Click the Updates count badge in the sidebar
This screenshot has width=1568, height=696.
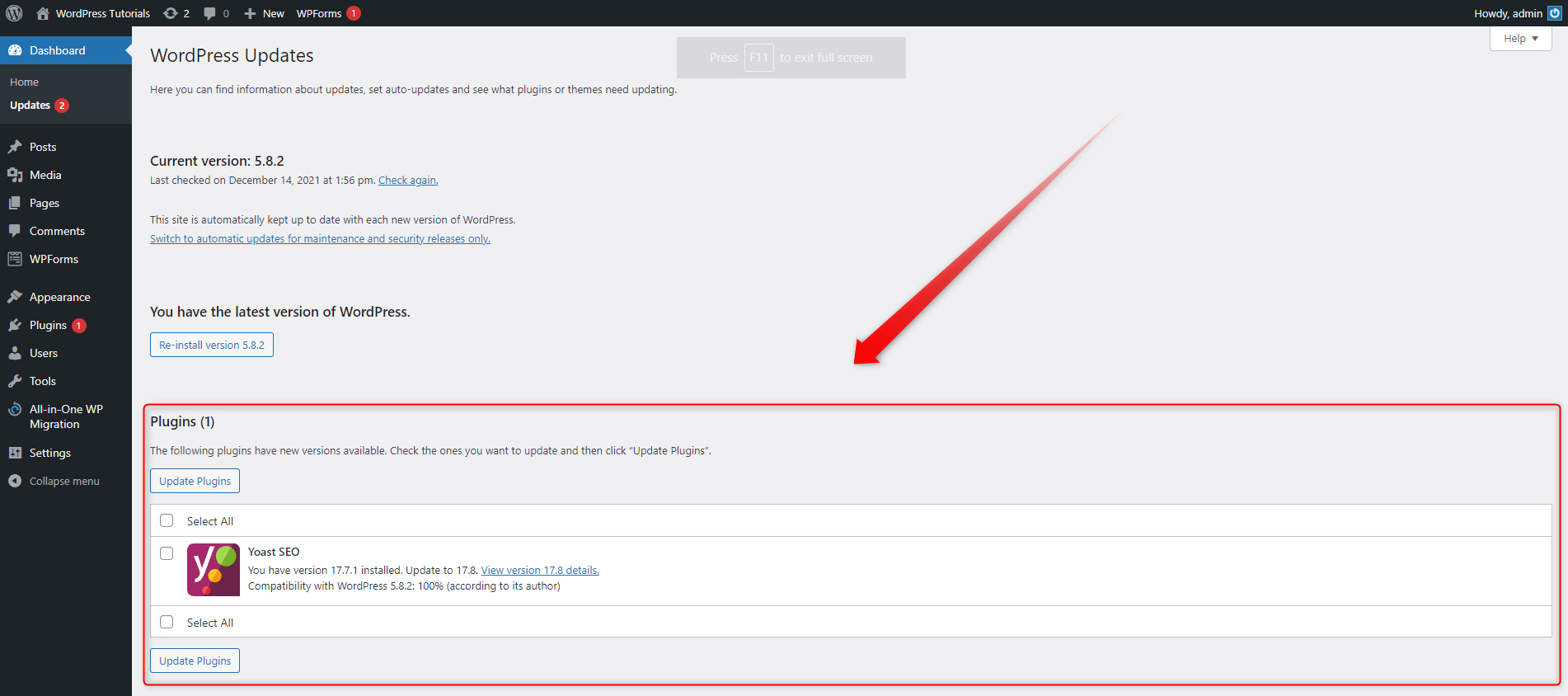click(x=62, y=106)
